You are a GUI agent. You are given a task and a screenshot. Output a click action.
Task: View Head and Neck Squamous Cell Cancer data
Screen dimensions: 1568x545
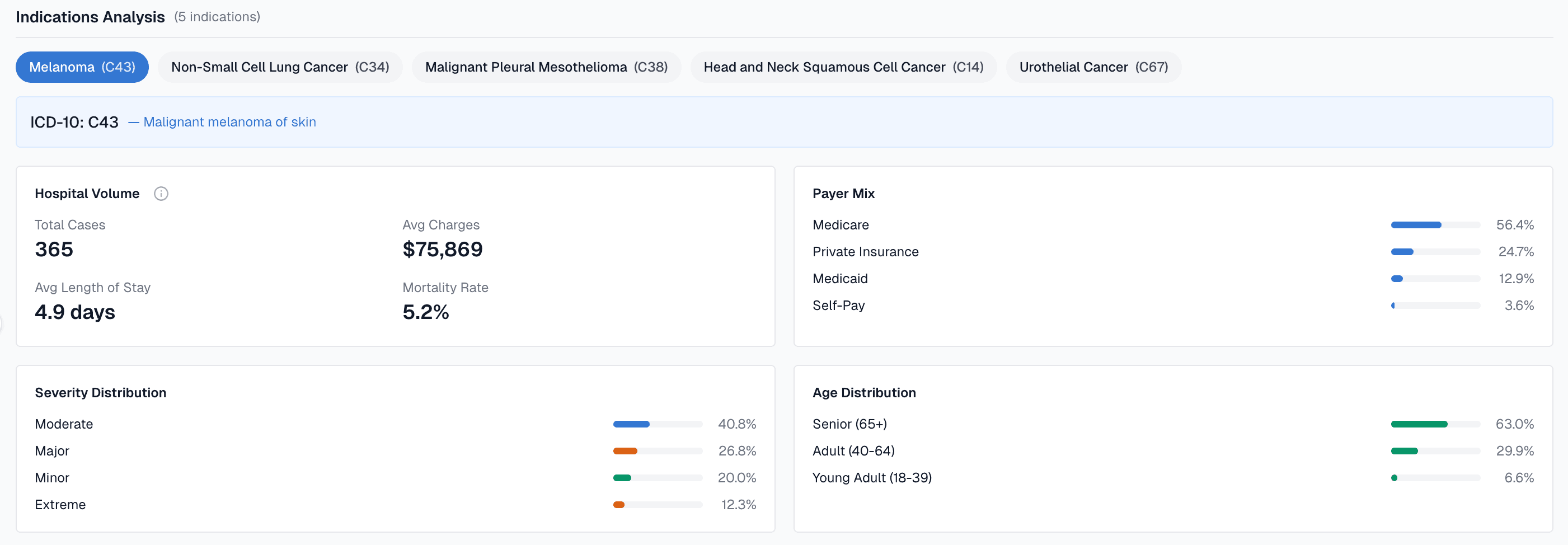[x=843, y=67]
